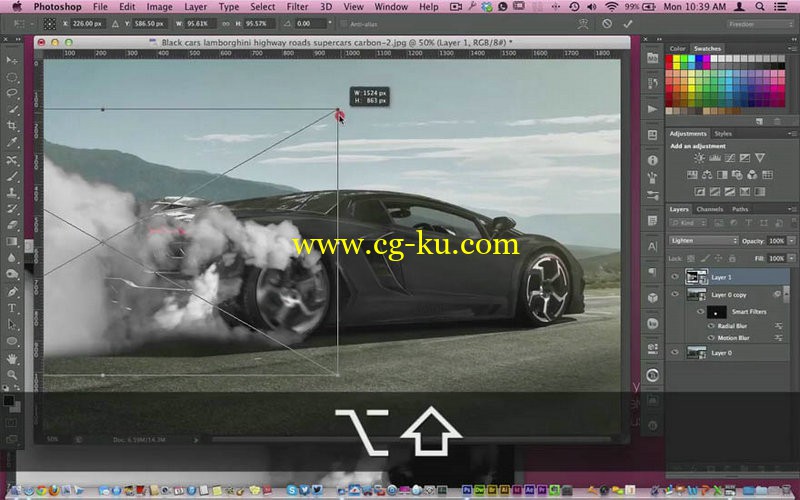Enable the Anti-alias checkbox

tap(344, 24)
